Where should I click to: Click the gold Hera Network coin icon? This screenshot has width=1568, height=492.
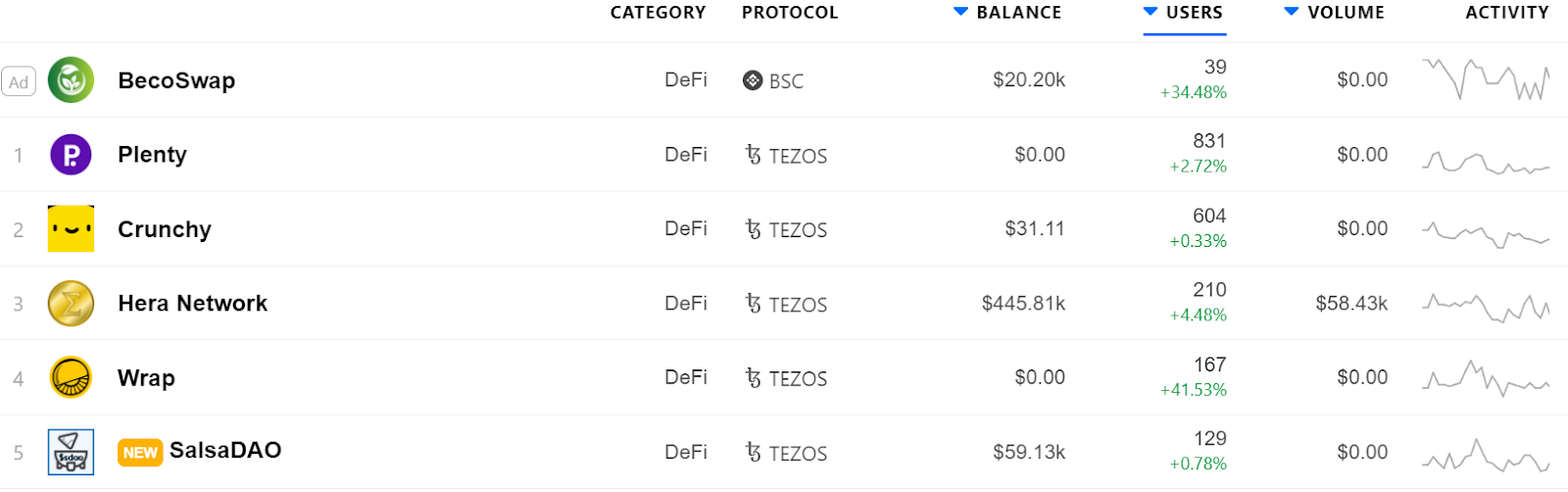pos(71,304)
